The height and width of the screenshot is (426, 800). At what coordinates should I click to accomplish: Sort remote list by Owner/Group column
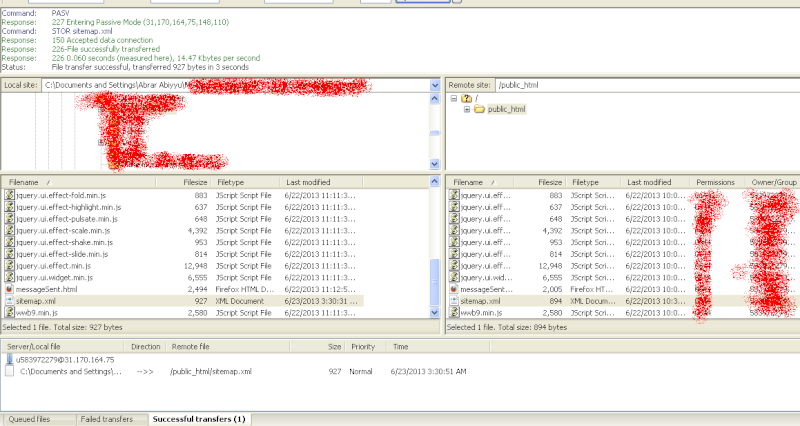point(773,182)
